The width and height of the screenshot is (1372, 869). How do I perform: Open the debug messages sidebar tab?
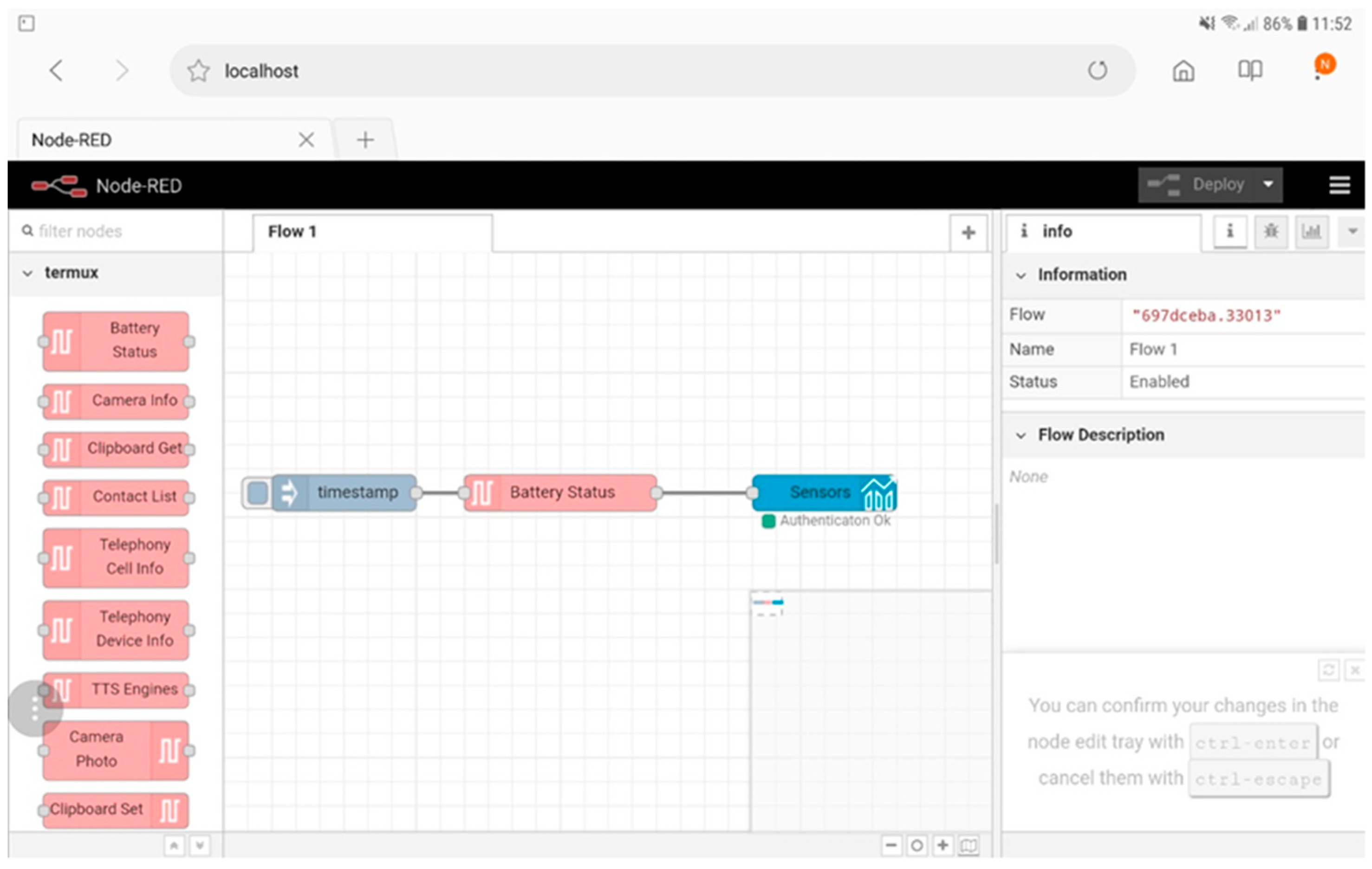pos(1271,231)
